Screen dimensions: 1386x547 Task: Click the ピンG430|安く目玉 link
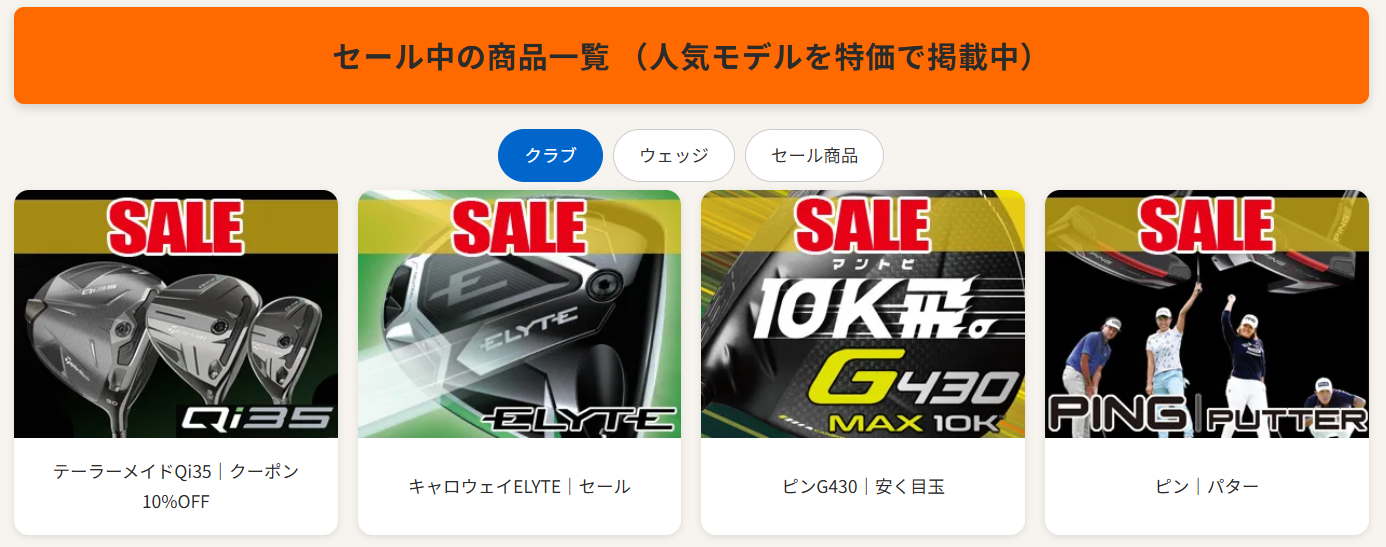coord(863,487)
